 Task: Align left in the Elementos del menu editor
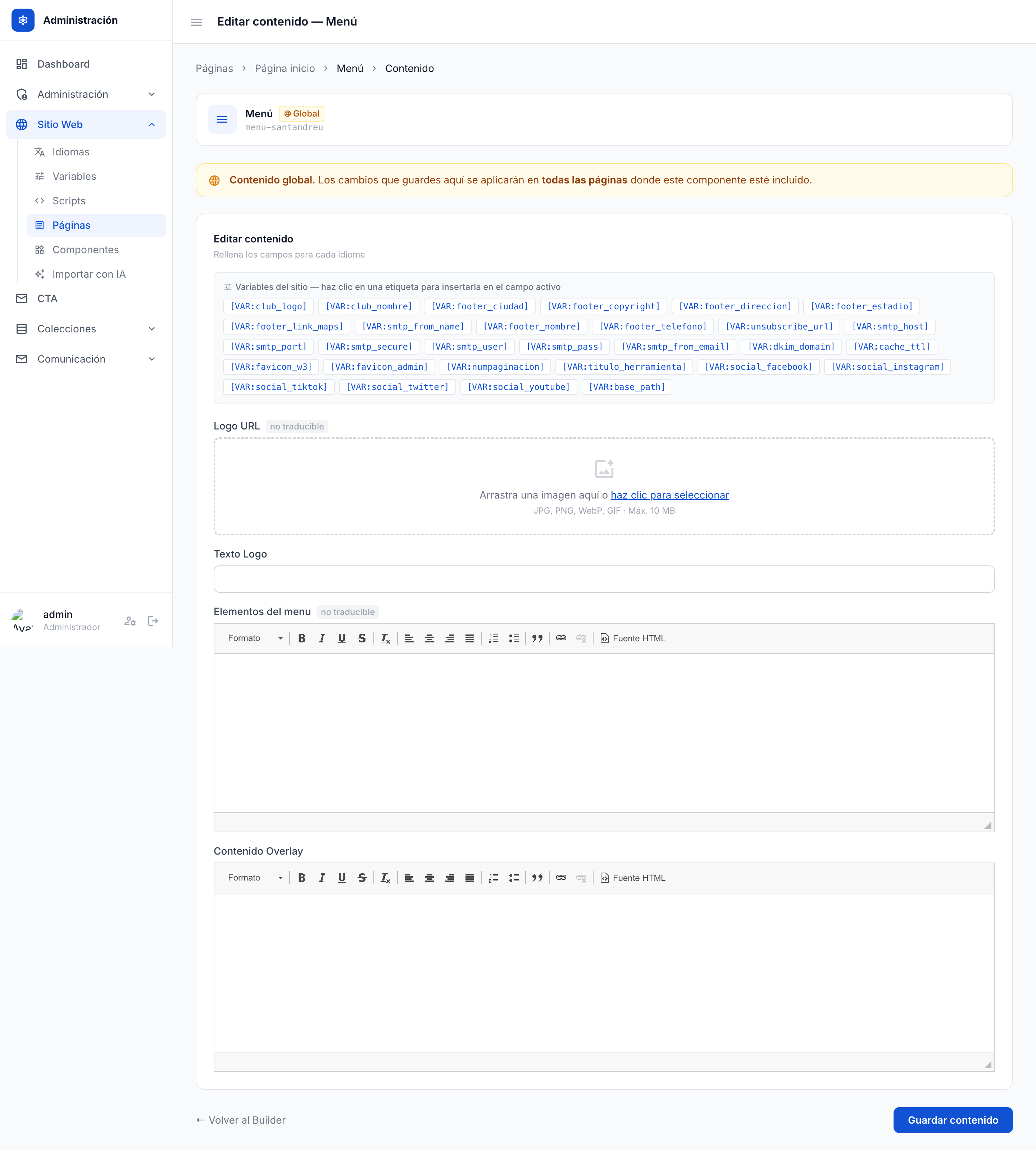(409, 638)
